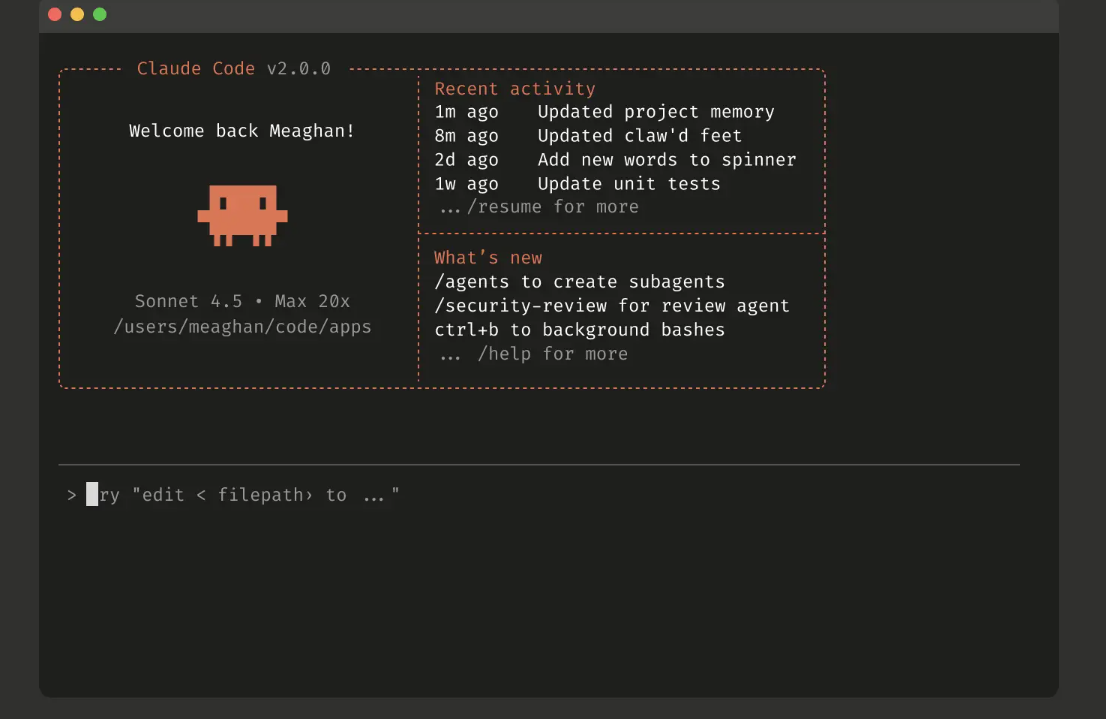This screenshot has height=719, width=1106.
Task: Click the "/agents to create subagents" line
Action: tap(579, 282)
